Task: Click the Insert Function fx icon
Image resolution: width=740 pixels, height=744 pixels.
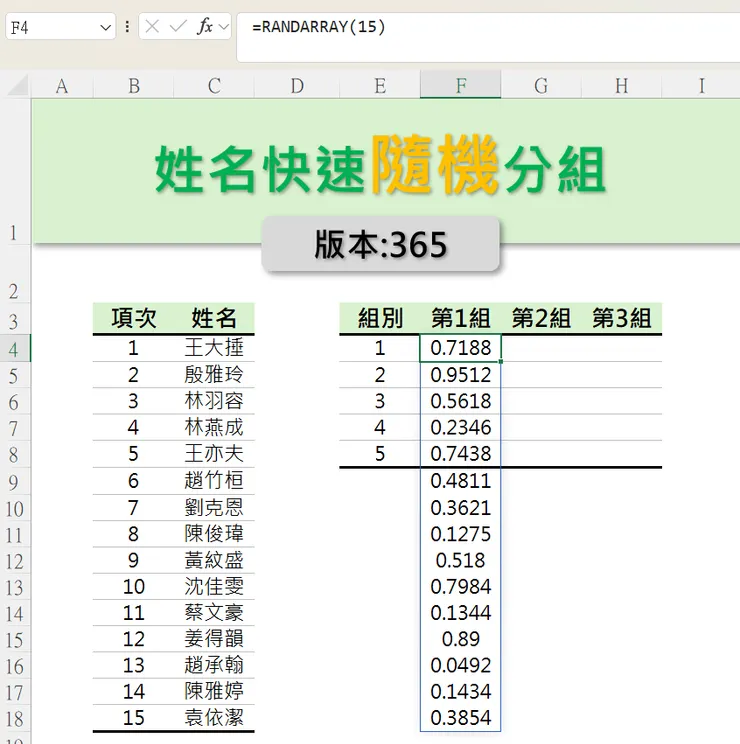Action: pos(204,27)
